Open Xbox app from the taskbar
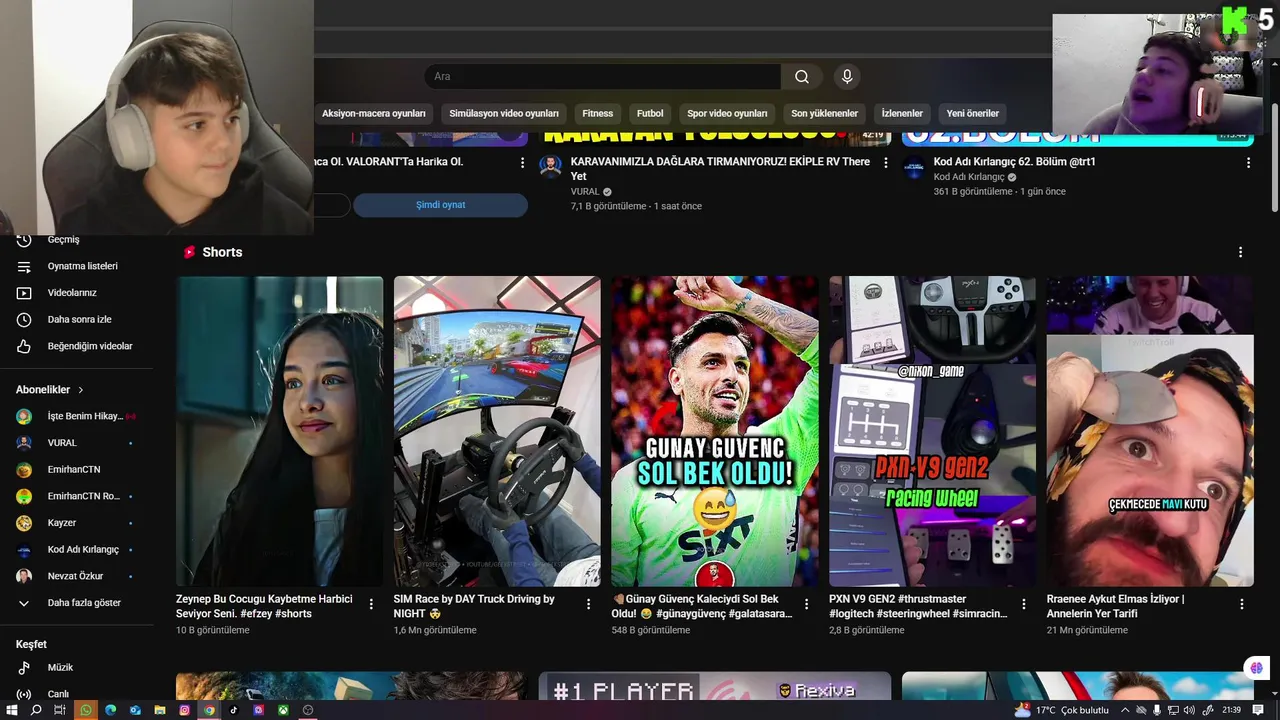Viewport: 1280px width, 720px height. tap(283, 710)
